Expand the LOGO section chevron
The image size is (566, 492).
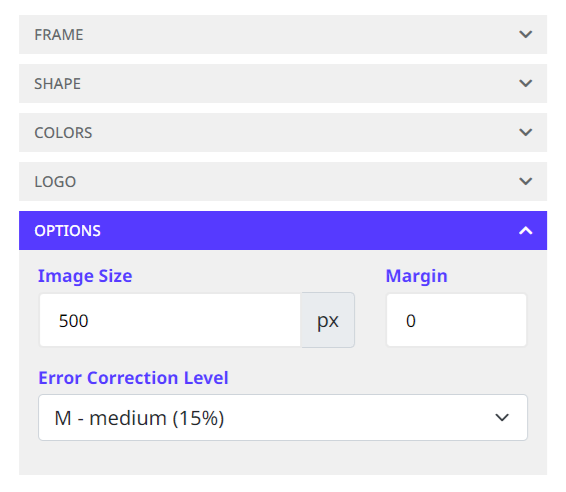(x=526, y=181)
